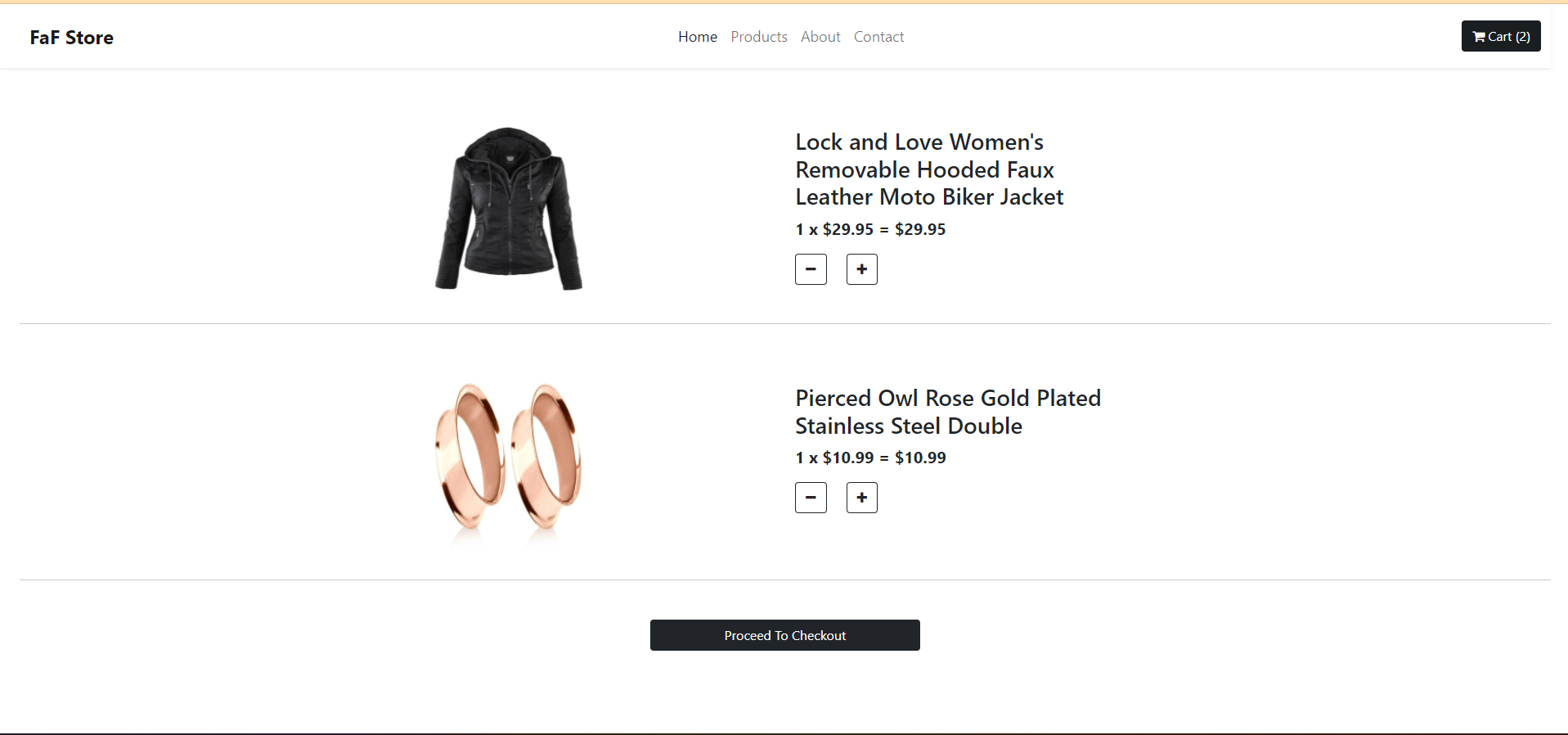Increase quantity of the Biker Jacket

[x=861, y=269]
